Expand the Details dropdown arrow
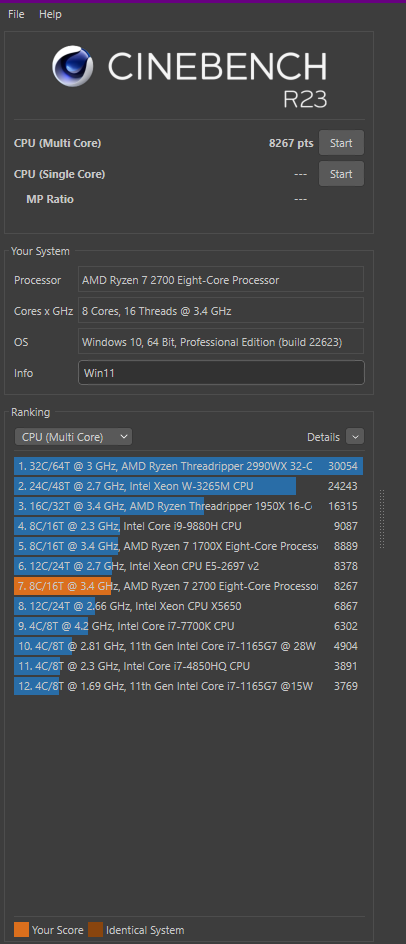 click(355, 437)
